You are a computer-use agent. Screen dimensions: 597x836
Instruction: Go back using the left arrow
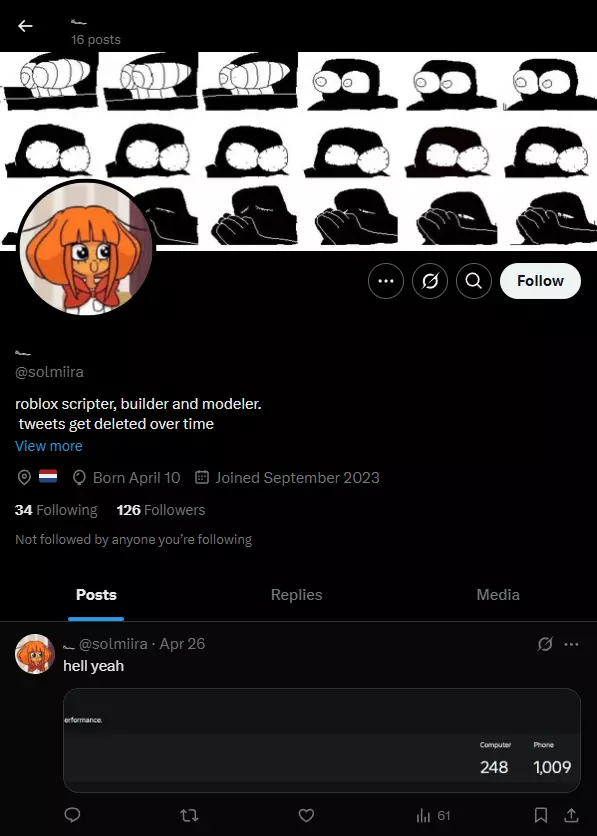25,26
